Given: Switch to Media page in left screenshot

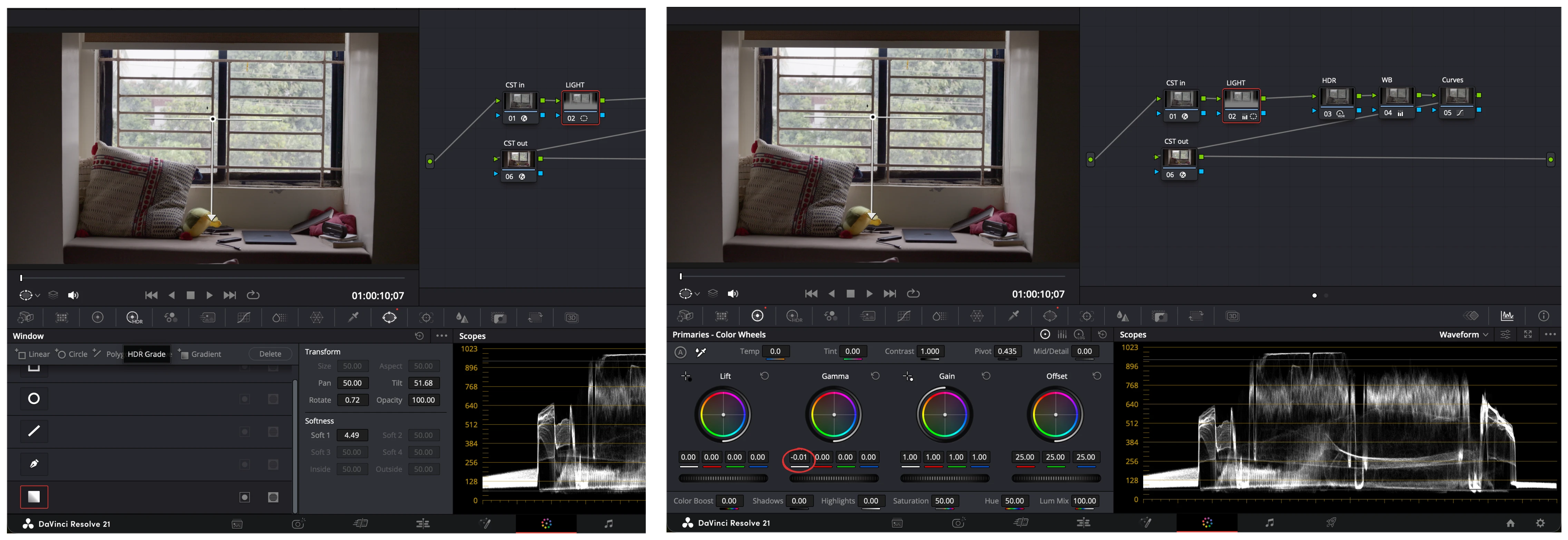Looking at the screenshot, I should 237,524.
